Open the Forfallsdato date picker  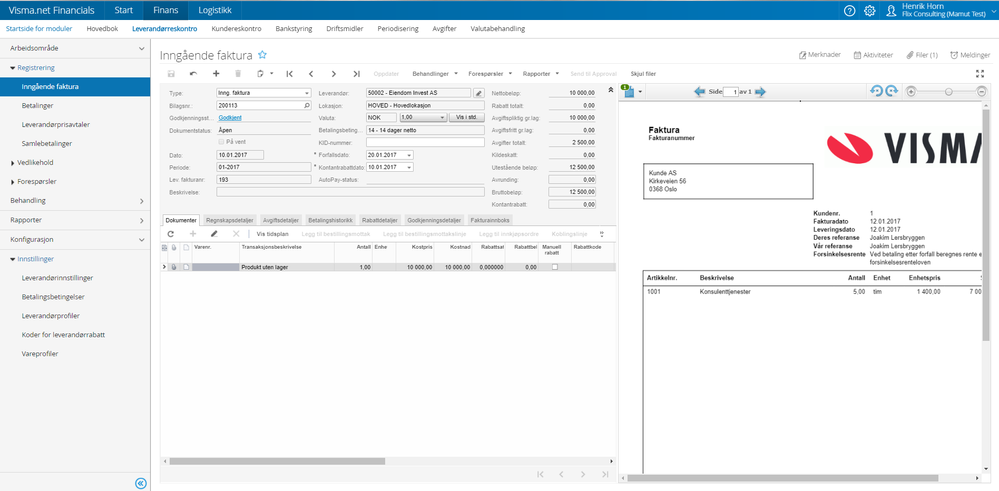click(x=409, y=155)
